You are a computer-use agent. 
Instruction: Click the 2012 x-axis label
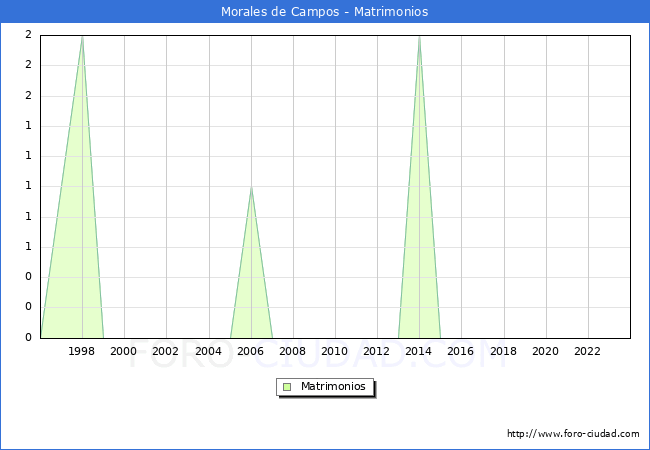point(376,351)
